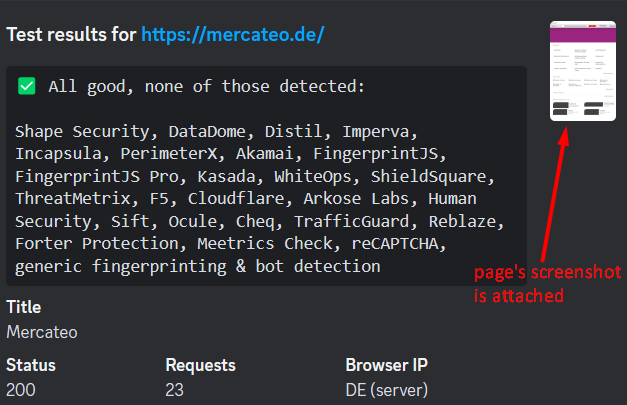Open the https://mercateo.de/ link
The width and height of the screenshot is (627, 405).
pos(233,35)
